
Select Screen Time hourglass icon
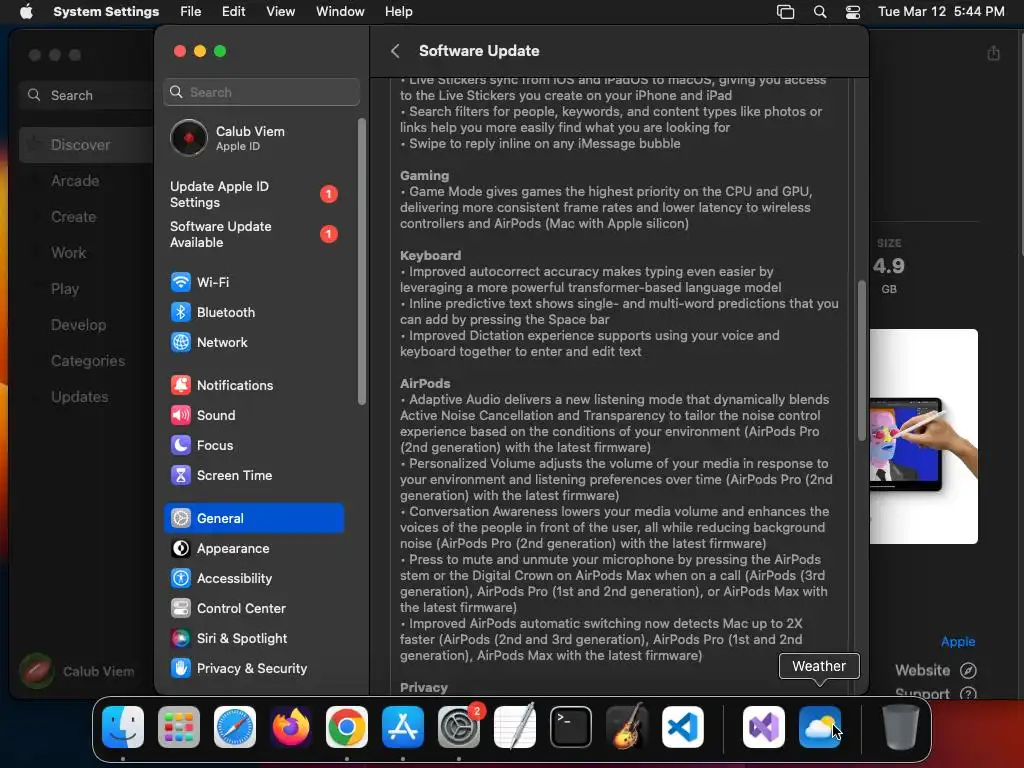181,475
